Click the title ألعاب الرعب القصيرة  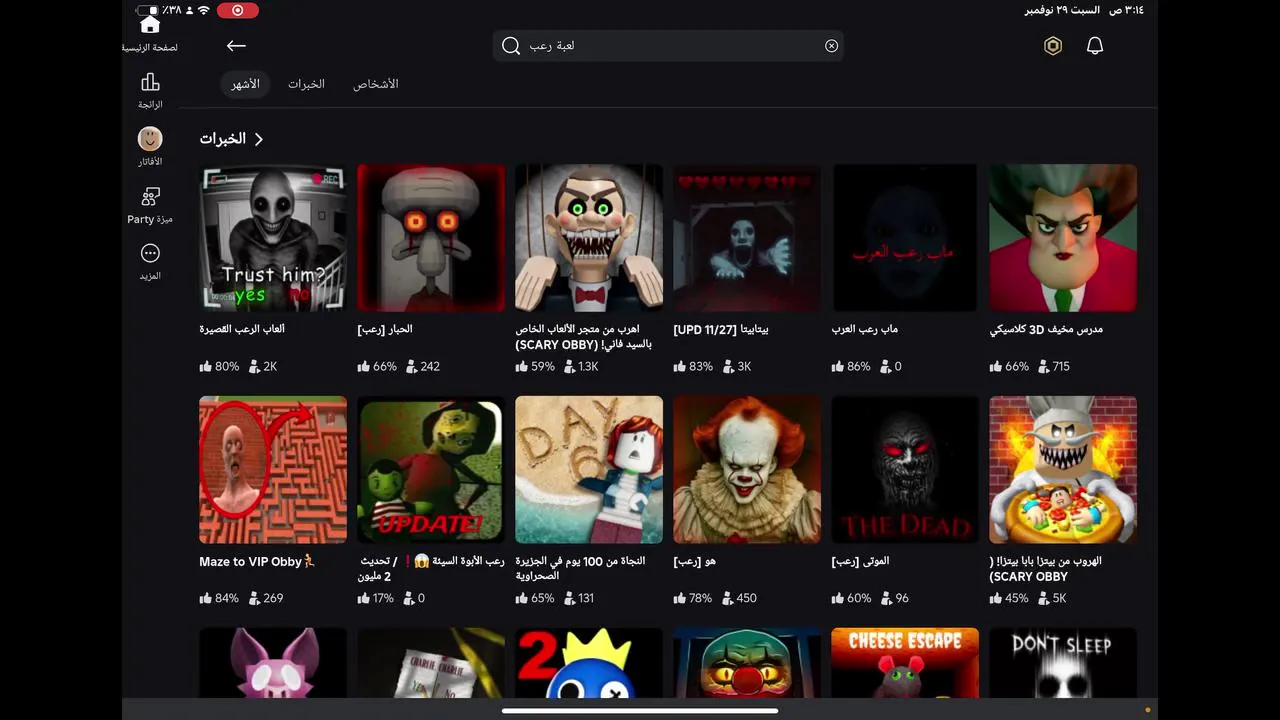coord(242,329)
